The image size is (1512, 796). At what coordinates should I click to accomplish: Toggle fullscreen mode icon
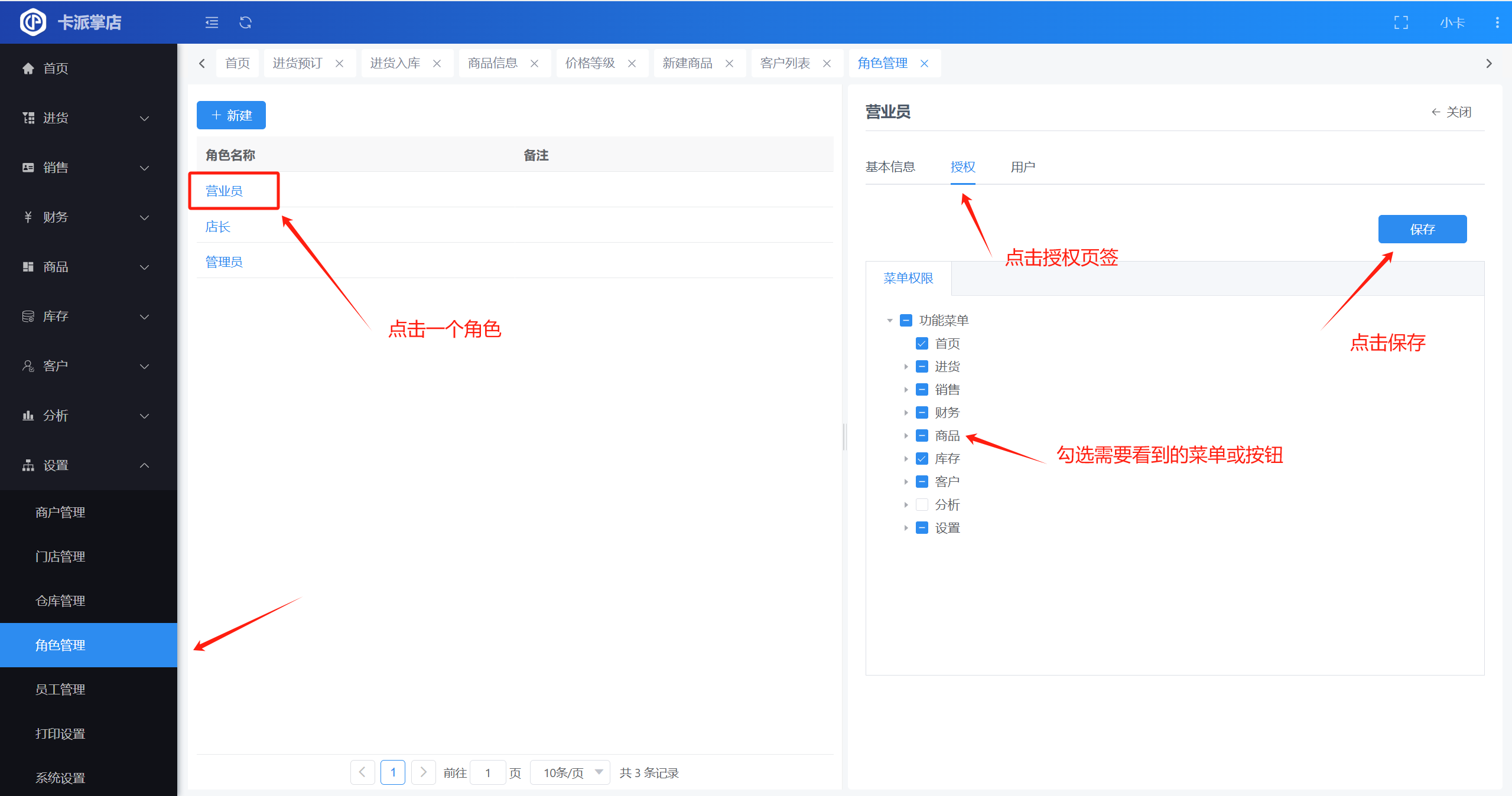tap(1401, 22)
